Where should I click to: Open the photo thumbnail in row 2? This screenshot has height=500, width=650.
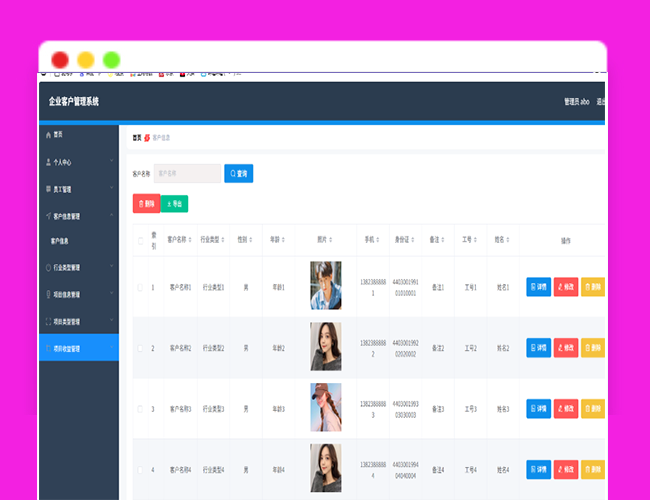[x=326, y=346]
